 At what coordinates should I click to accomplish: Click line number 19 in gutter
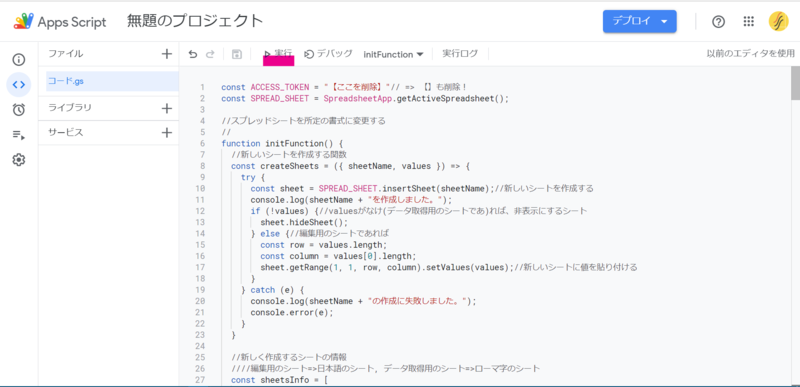pyautogui.click(x=201, y=290)
